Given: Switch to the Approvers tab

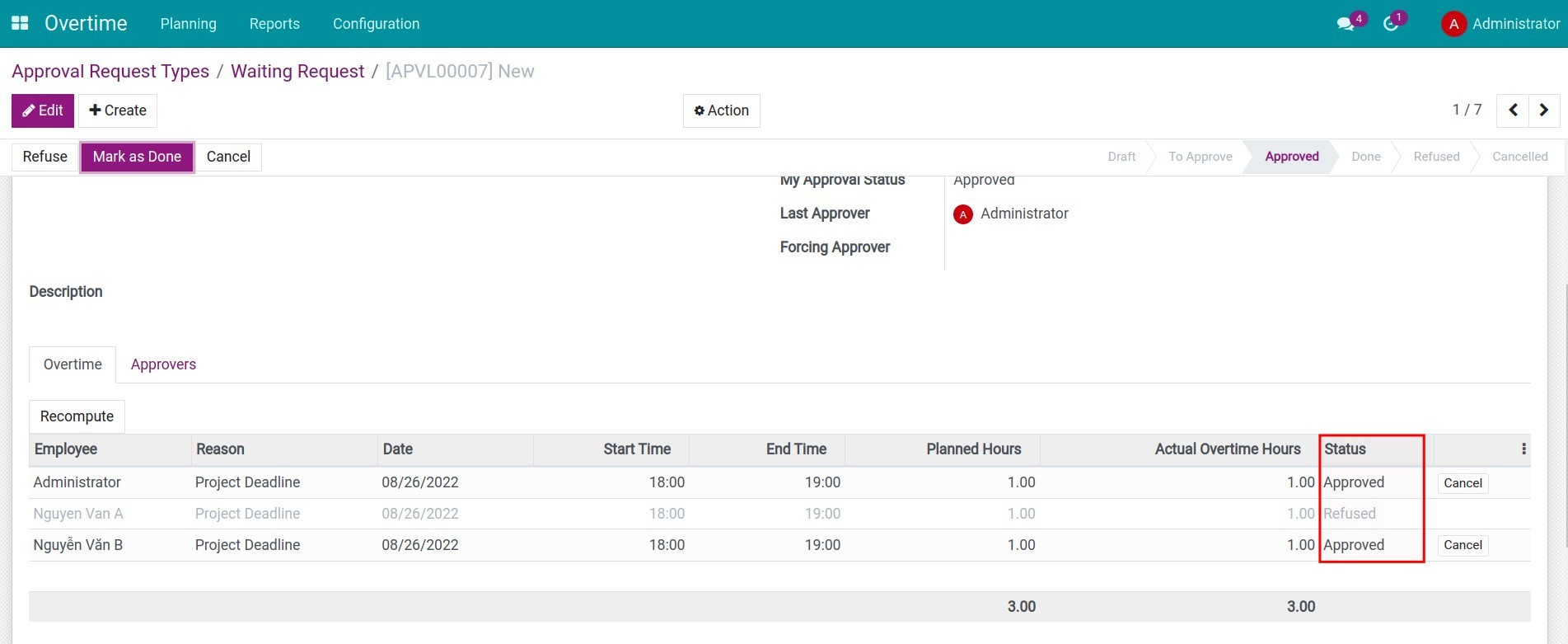Looking at the screenshot, I should point(163,364).
